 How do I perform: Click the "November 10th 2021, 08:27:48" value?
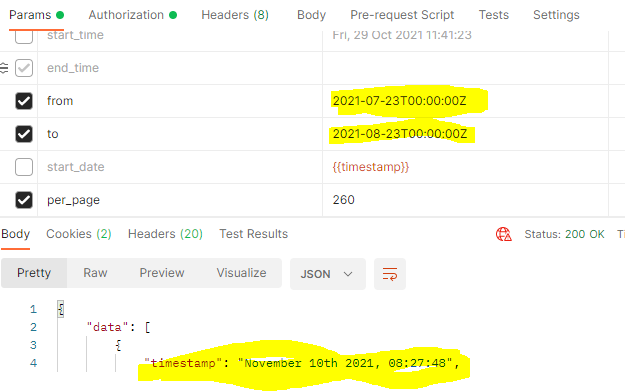(345, 363)
